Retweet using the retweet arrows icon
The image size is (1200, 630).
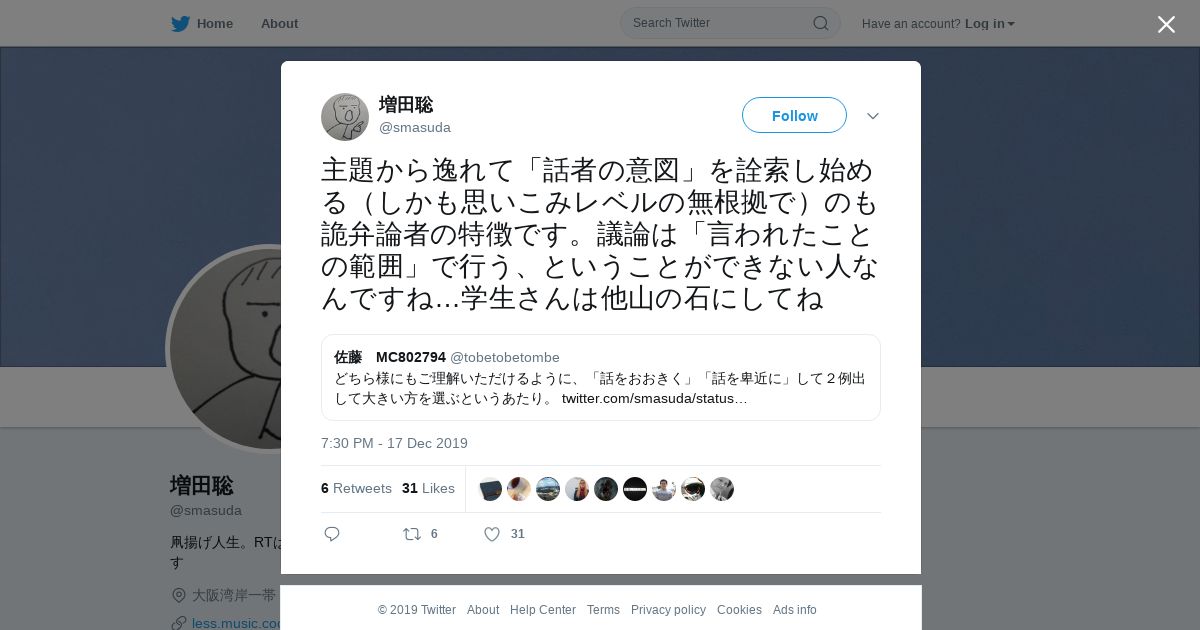(411, 534)
